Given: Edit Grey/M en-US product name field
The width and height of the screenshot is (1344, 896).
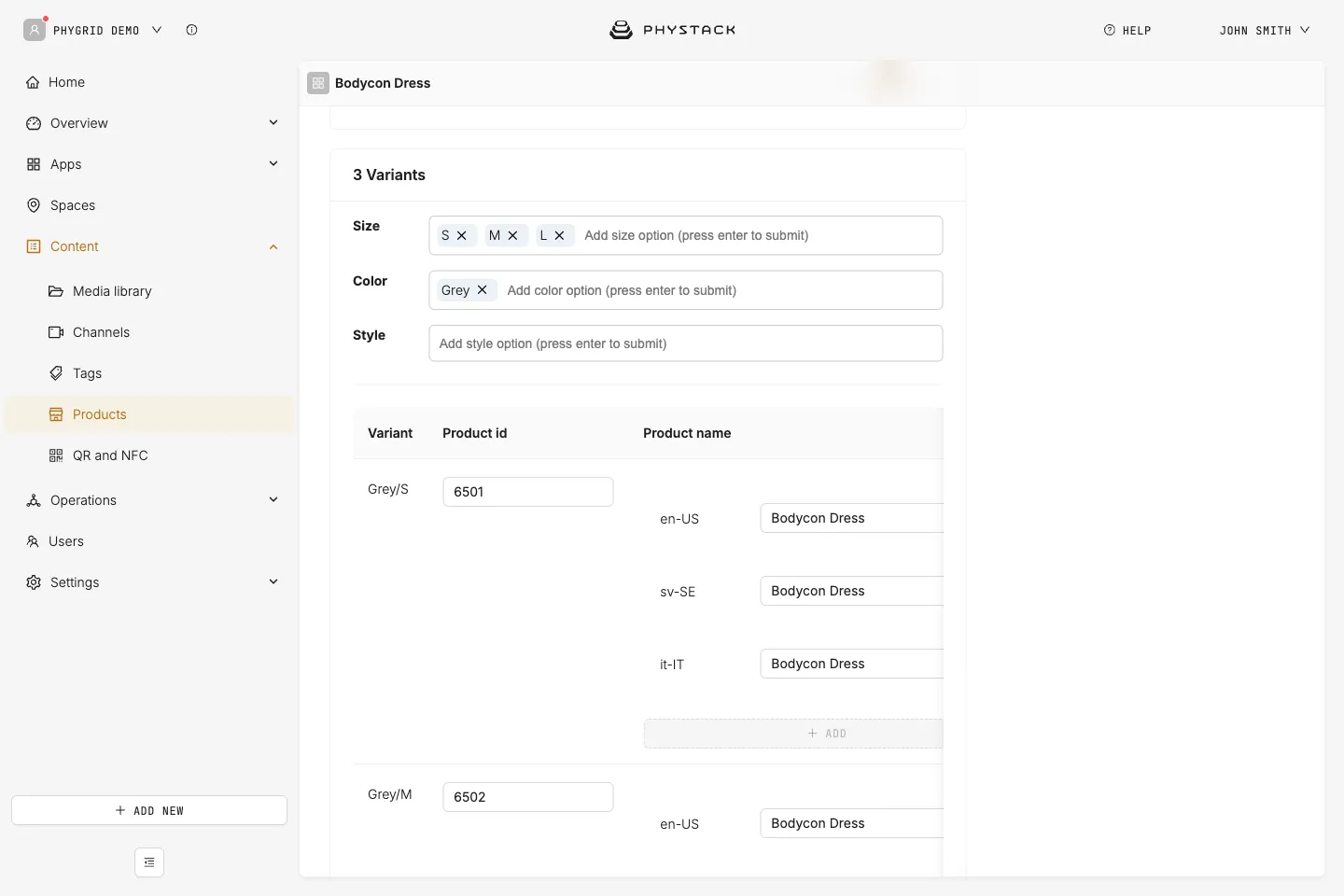Looking at the screenshot, I should [x=852, y=823].
